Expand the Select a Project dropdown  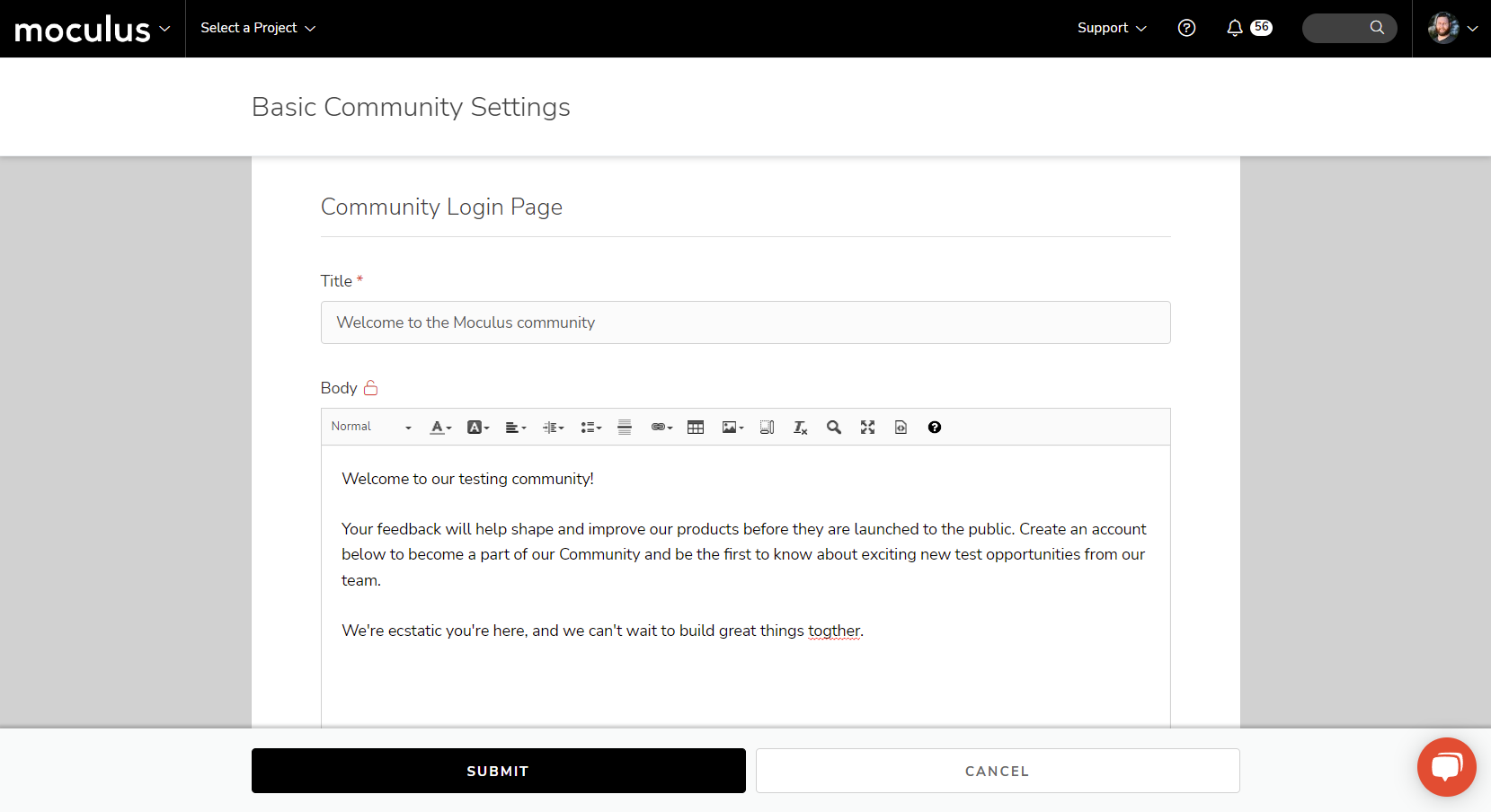258,28
